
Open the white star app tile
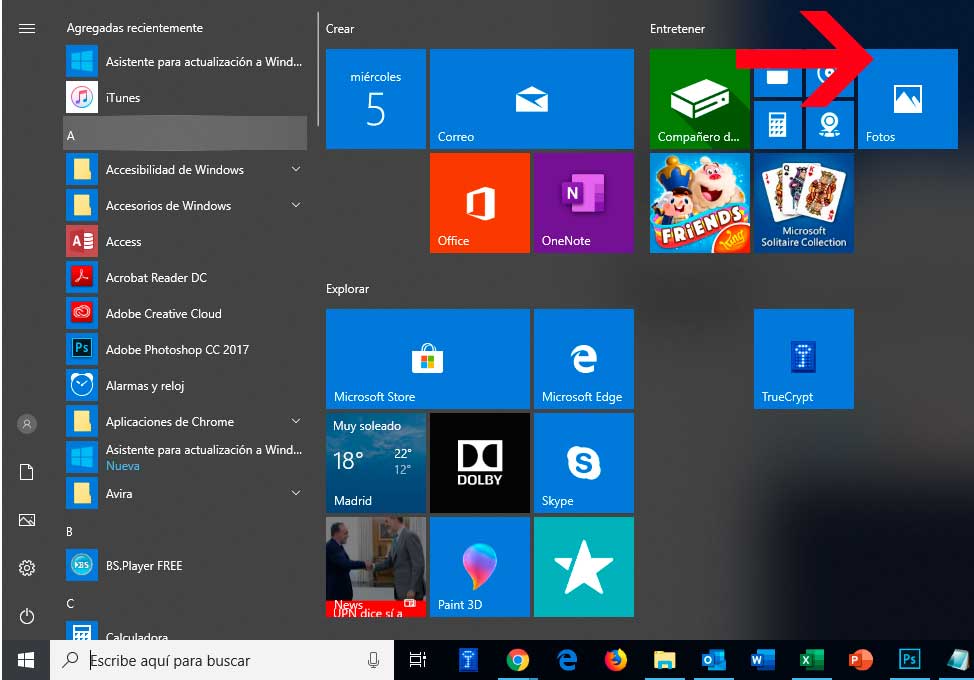point(584,567)
